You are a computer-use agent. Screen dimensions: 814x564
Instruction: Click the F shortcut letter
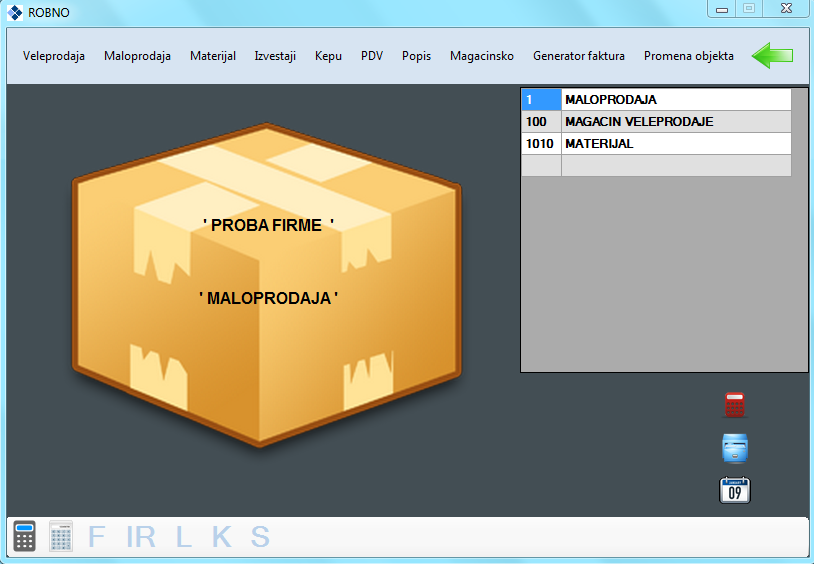(x=97, y=537)
